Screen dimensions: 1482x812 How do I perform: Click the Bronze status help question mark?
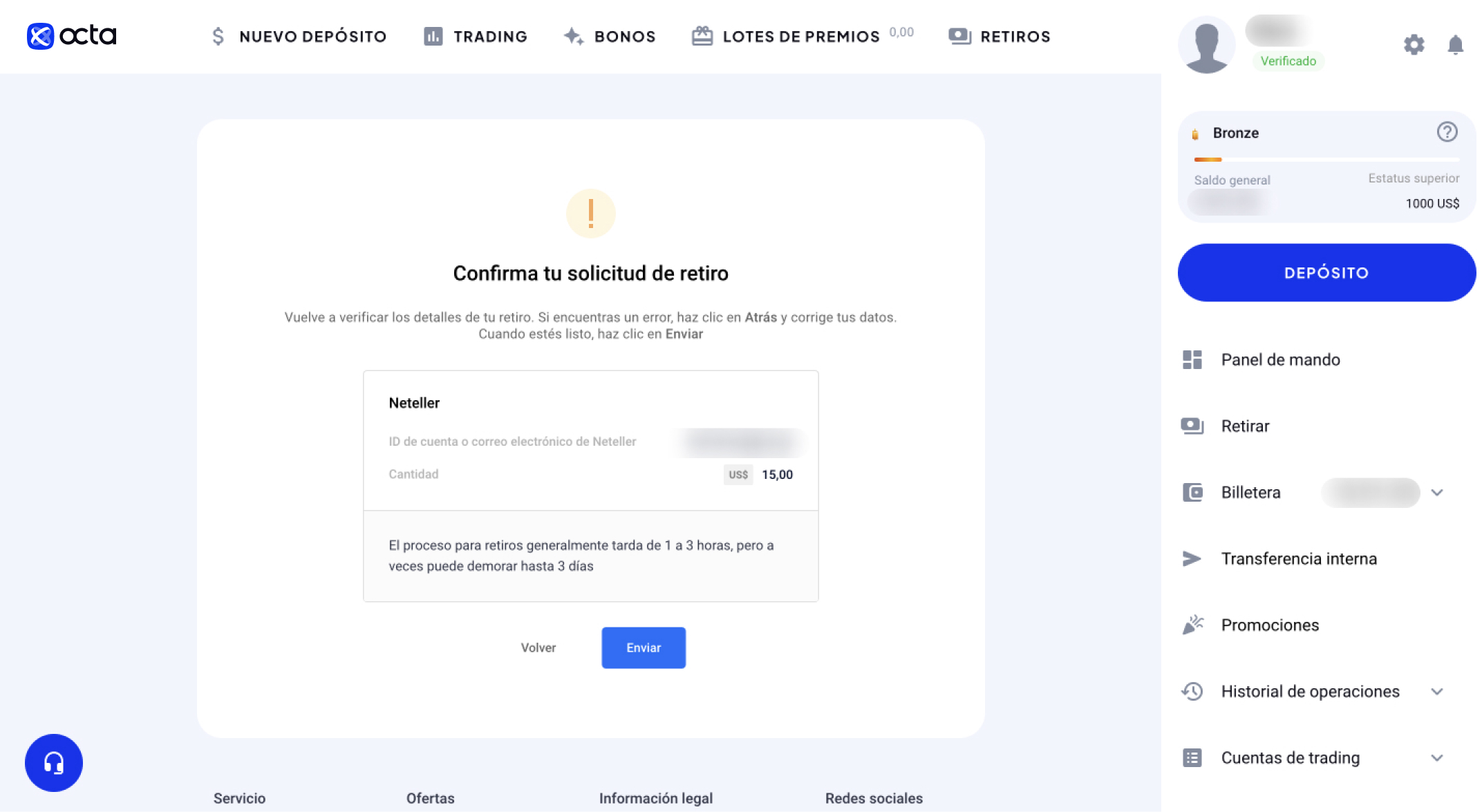click(1447, 132)
